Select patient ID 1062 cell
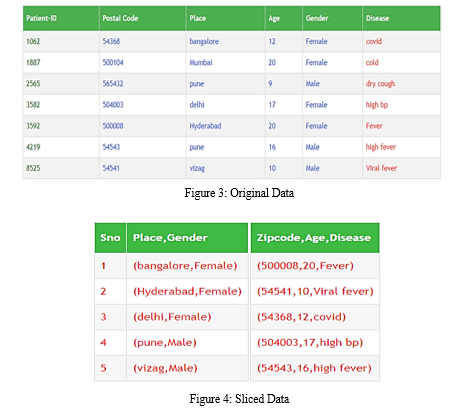Screen dimensions: 473x417 (x=61, y=41)
